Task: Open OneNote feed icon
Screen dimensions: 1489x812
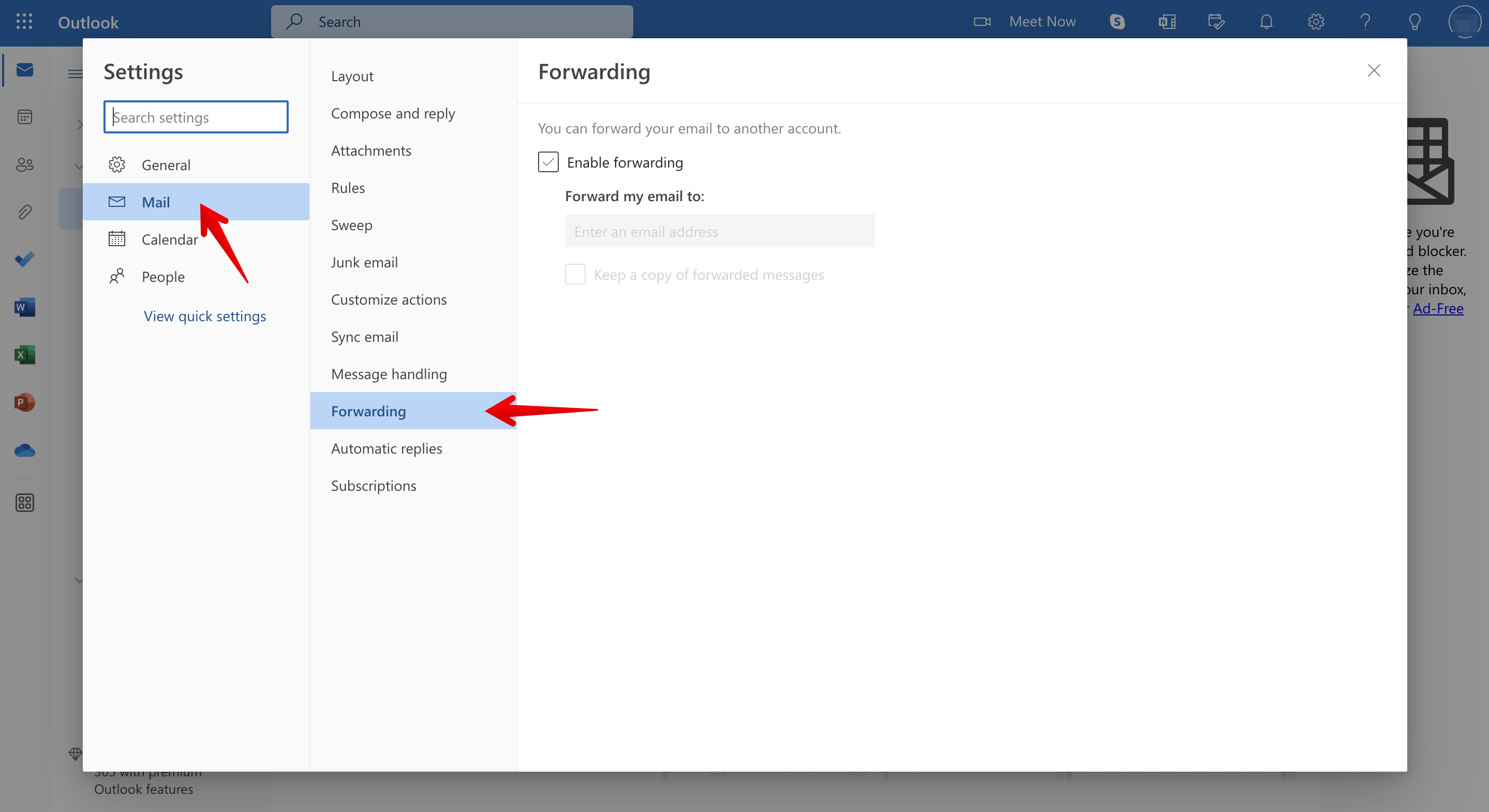Action: point(1167,22)
